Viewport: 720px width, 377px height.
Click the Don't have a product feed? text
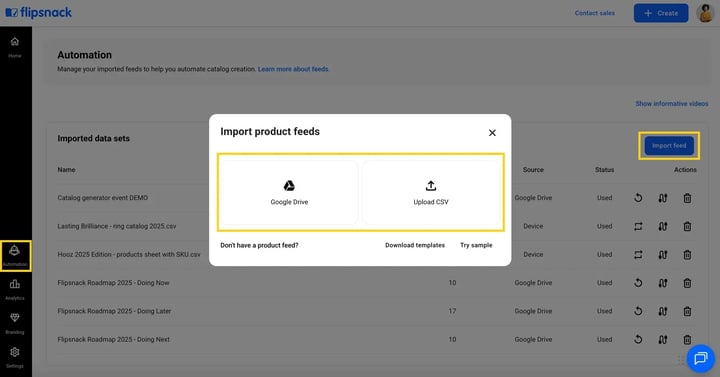259,245
